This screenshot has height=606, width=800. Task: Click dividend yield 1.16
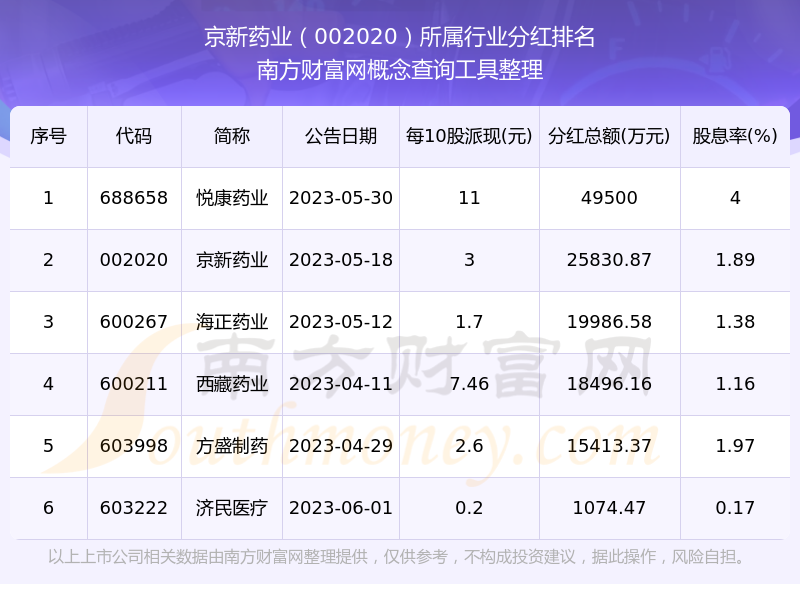pos(735,384)
